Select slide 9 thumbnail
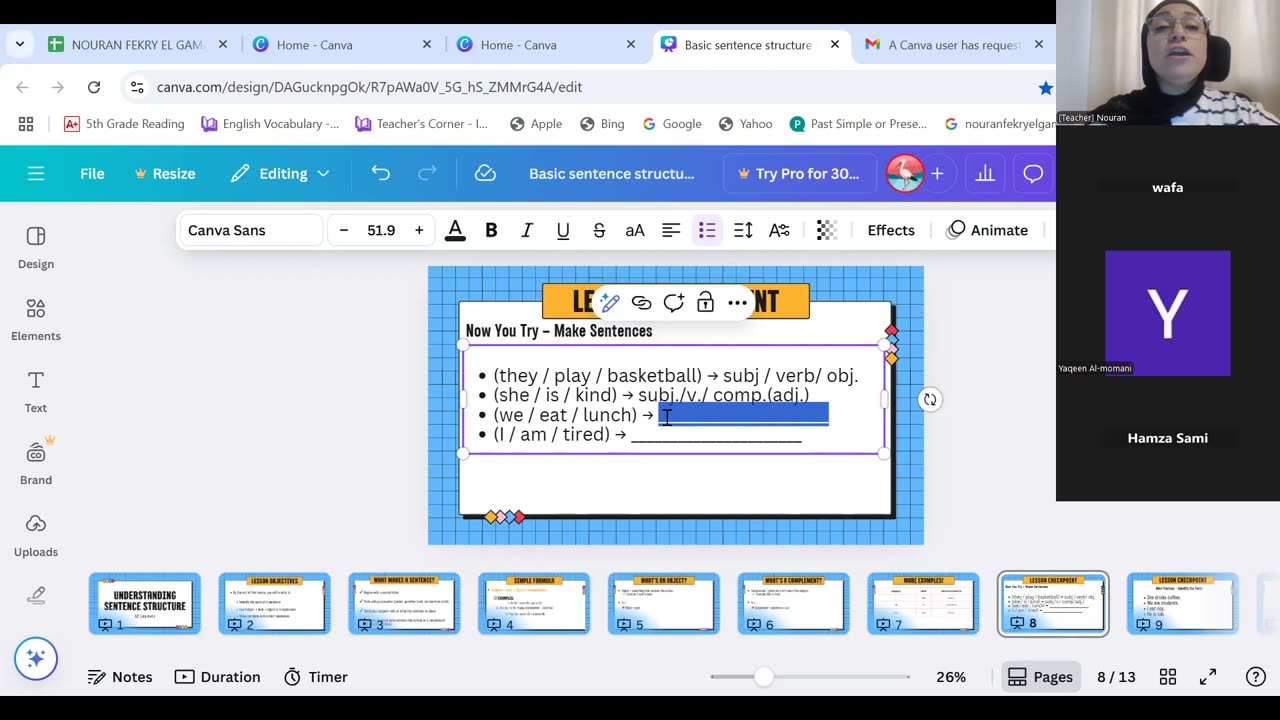Screen dimensions: 1280x720 [x=1183, y=604]
